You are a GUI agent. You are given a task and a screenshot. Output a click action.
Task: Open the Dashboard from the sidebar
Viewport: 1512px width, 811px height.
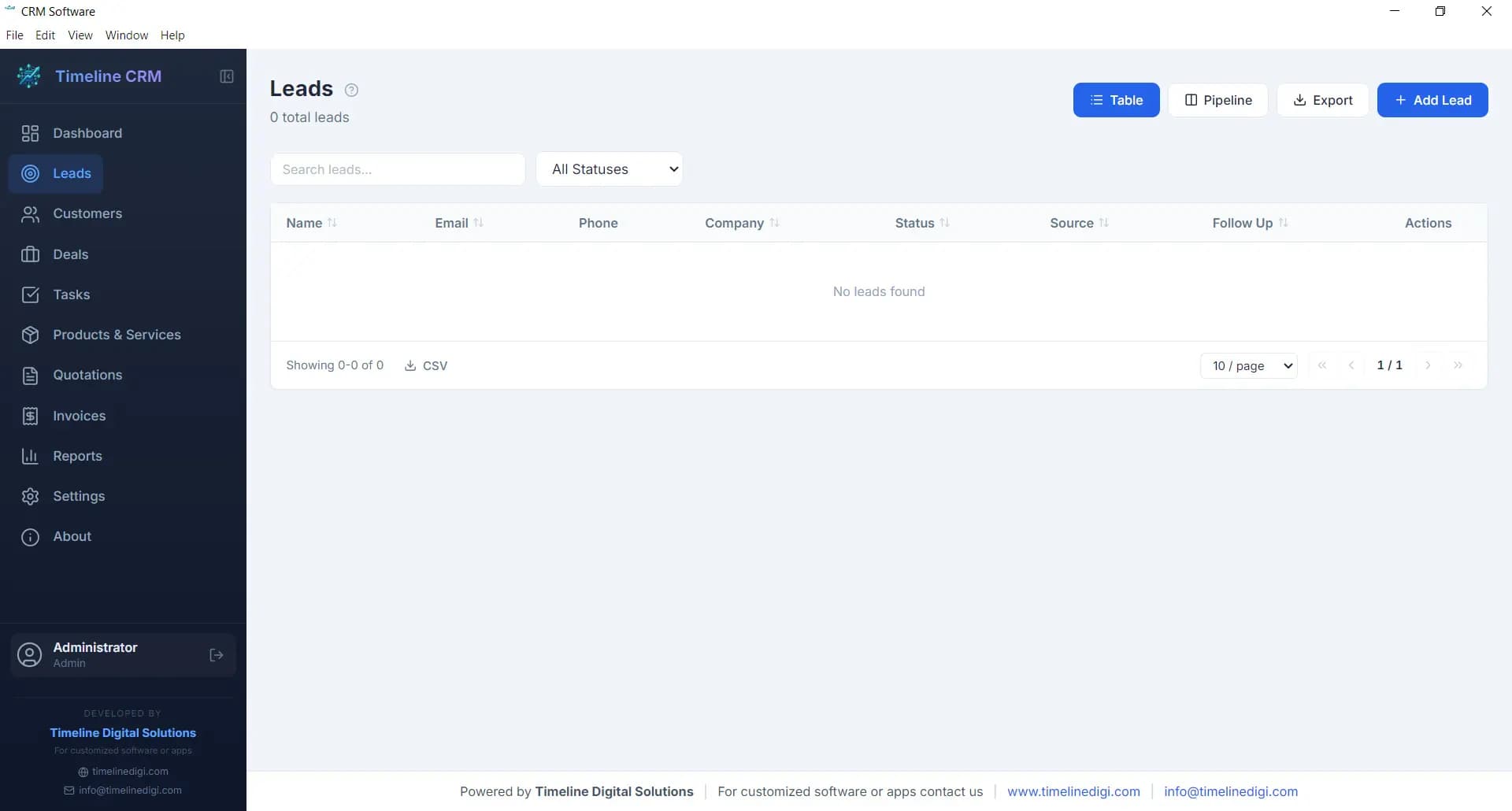coord(87,133)
